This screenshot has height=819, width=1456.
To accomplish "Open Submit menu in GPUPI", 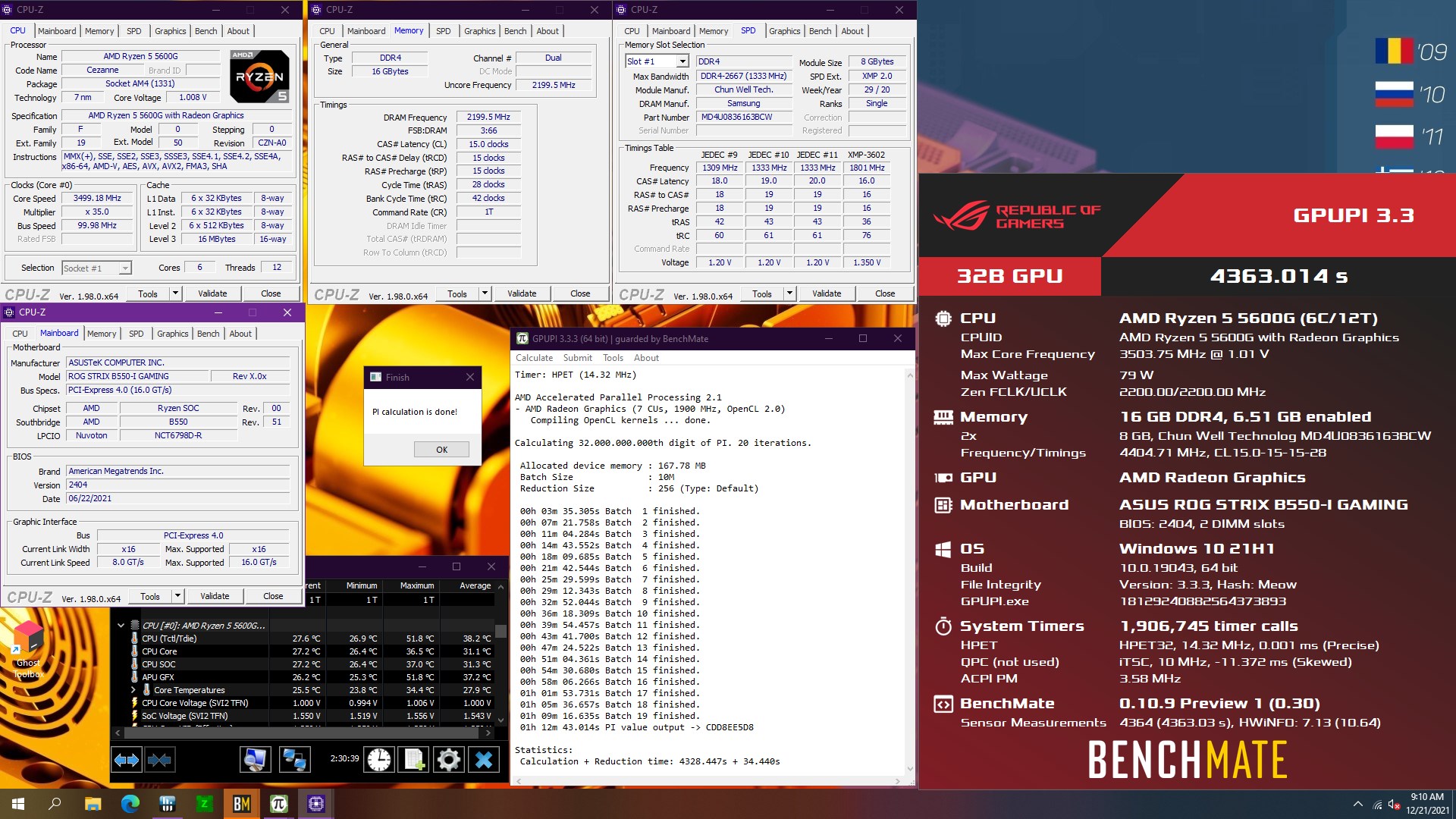I will [x=577, y=358].
